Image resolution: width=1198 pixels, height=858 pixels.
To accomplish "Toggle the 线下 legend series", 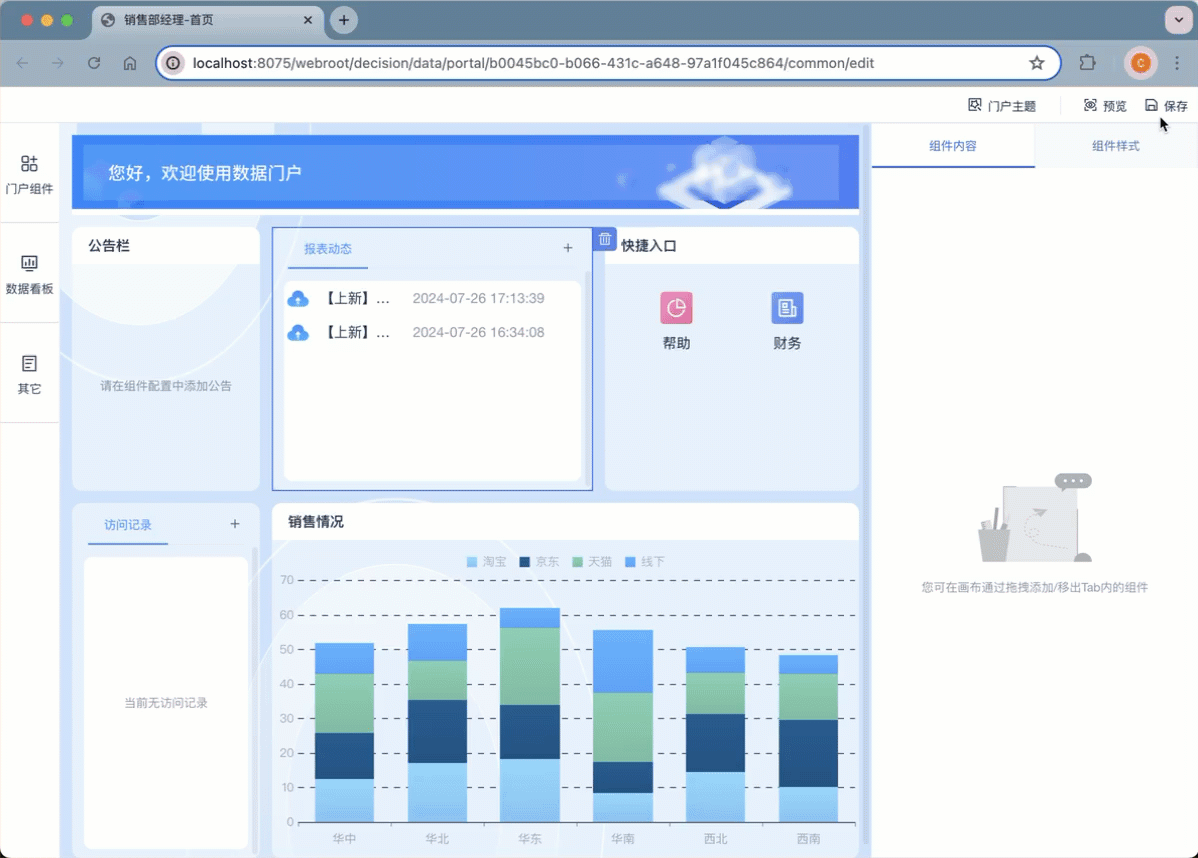I will click(x=644, y=562).
